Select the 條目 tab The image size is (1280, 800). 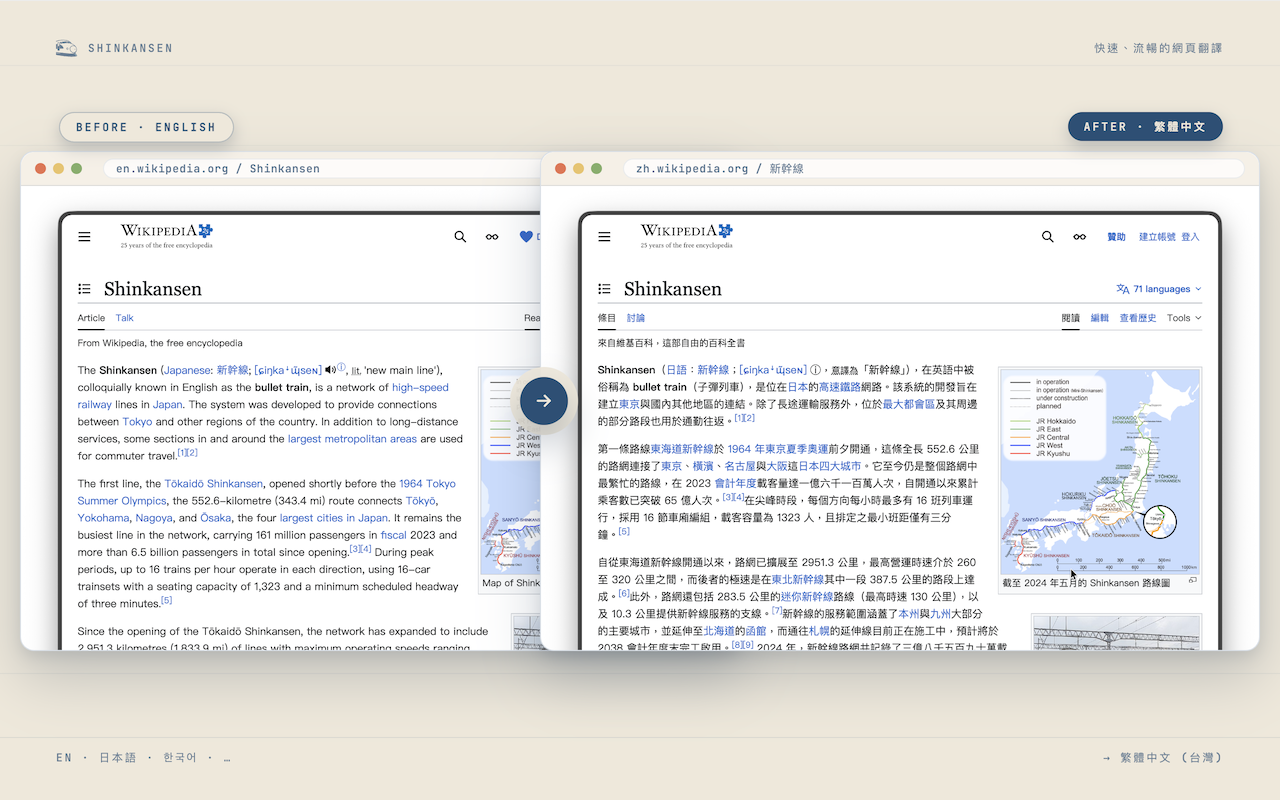pos(607,318)
